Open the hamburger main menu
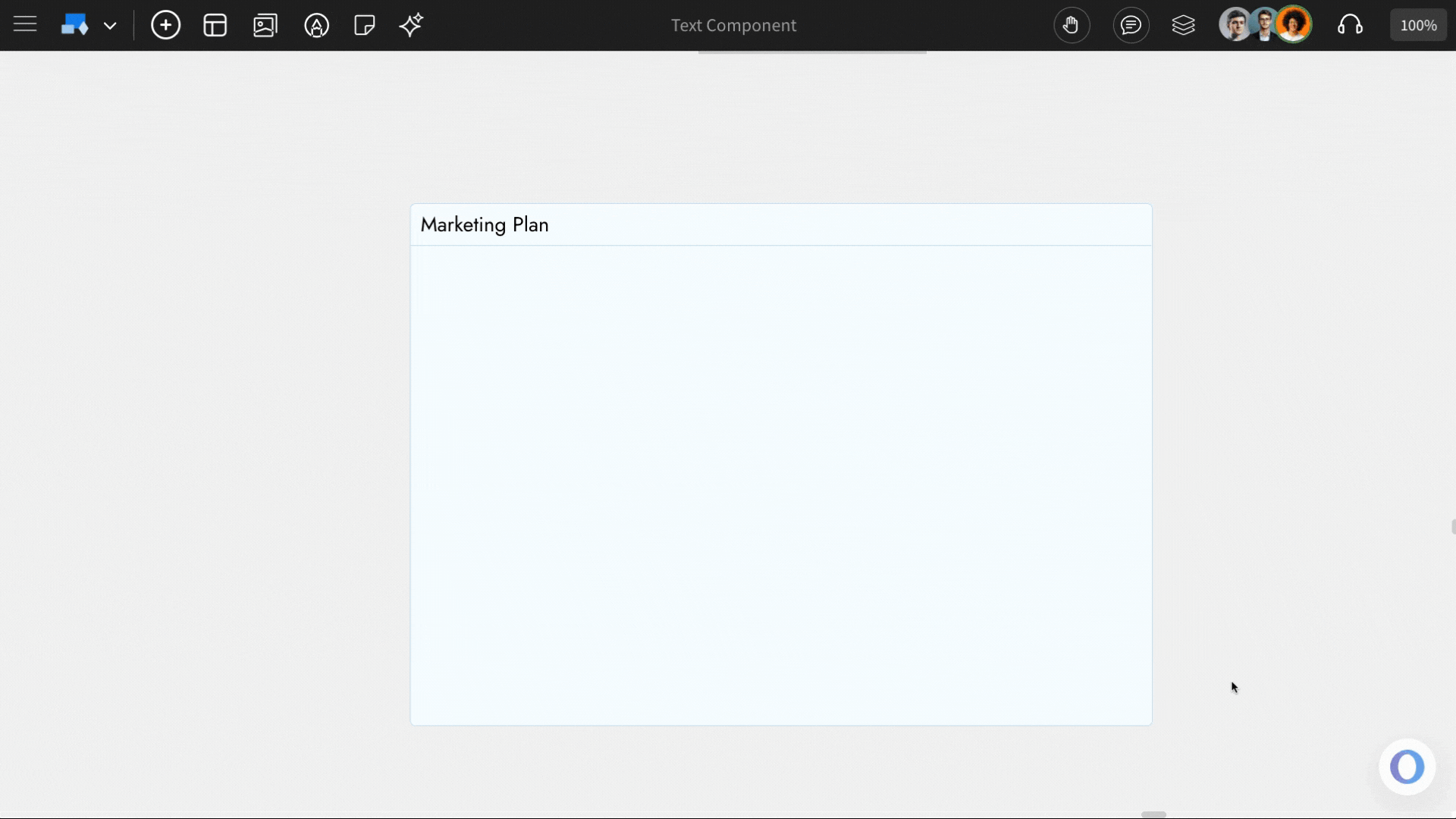The image size is (1456, 819). coord(24,24)
